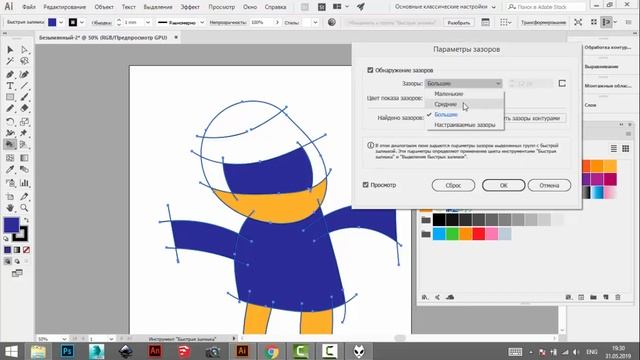
Task: Pick the red swatch in bottom row
Action: point(478,234)
